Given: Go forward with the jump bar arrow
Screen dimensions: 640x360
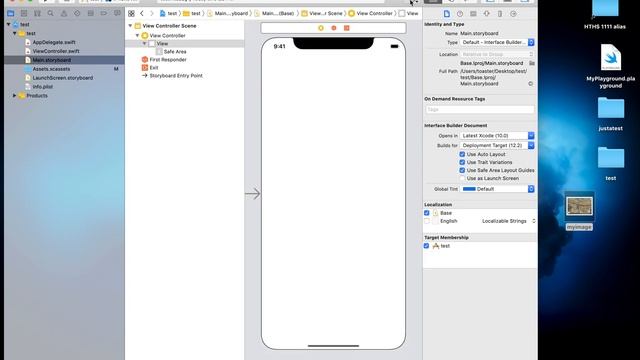Looking at the screenshot, I should (x=152, y=13).
